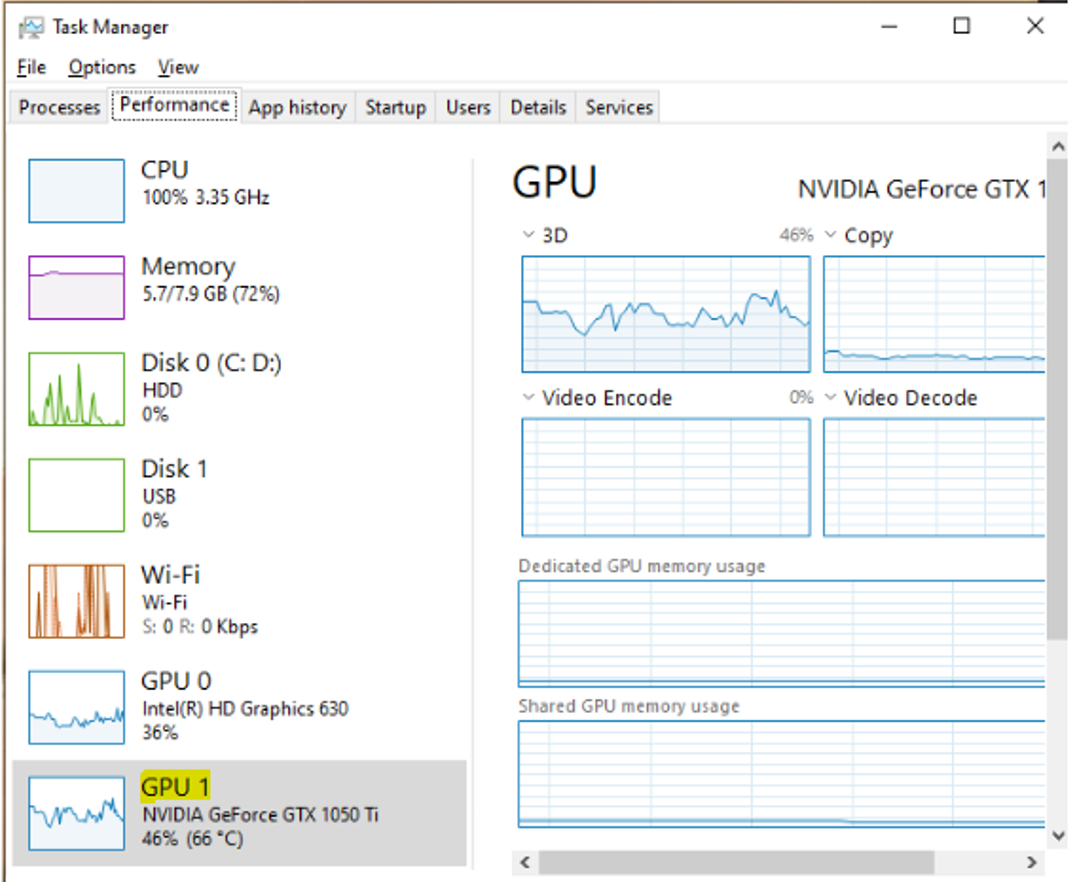Viewport: 1074px width, 882px height.
Task: Go to the Users tab
Action: coord(468,108)
